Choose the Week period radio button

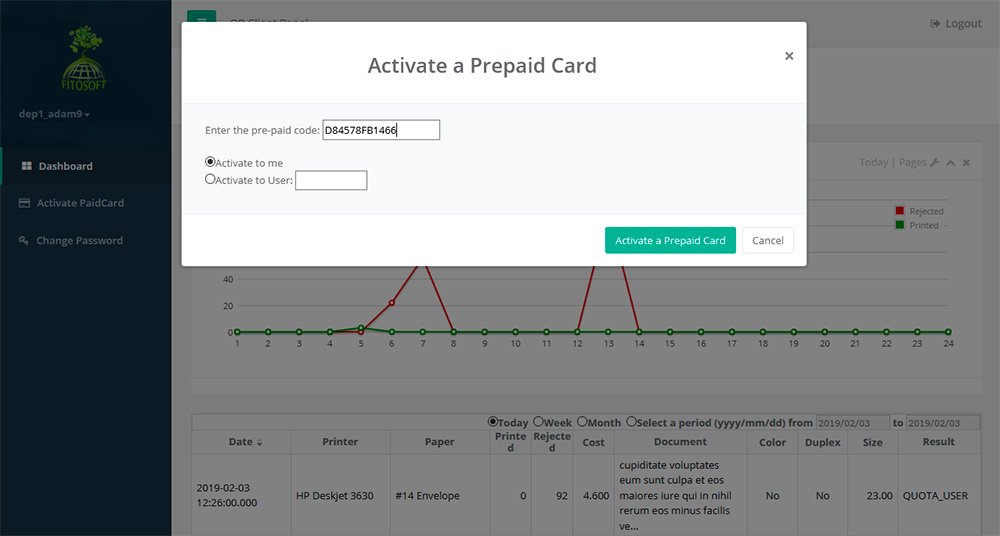538,422
